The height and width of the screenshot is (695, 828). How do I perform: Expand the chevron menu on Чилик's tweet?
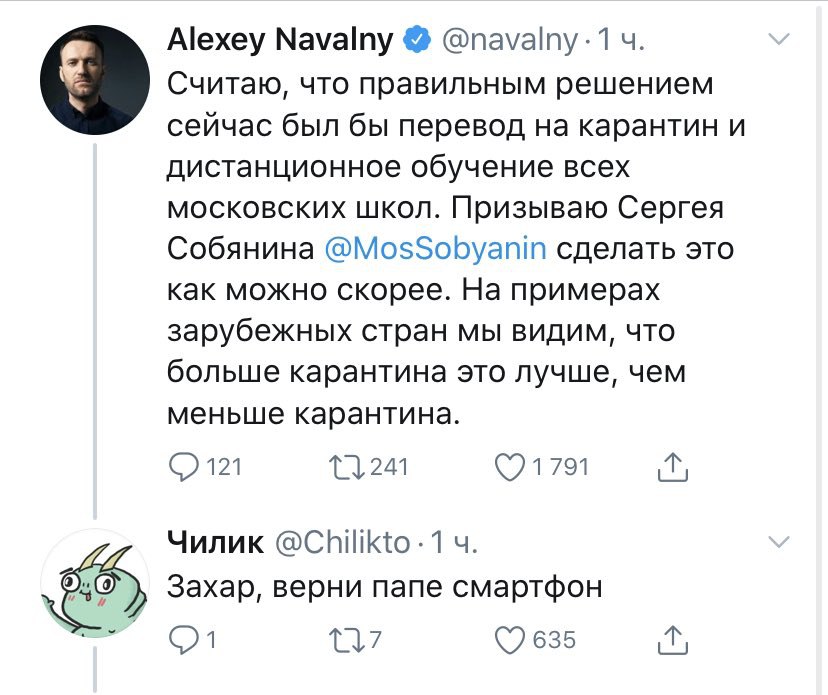tap(777, 542)
